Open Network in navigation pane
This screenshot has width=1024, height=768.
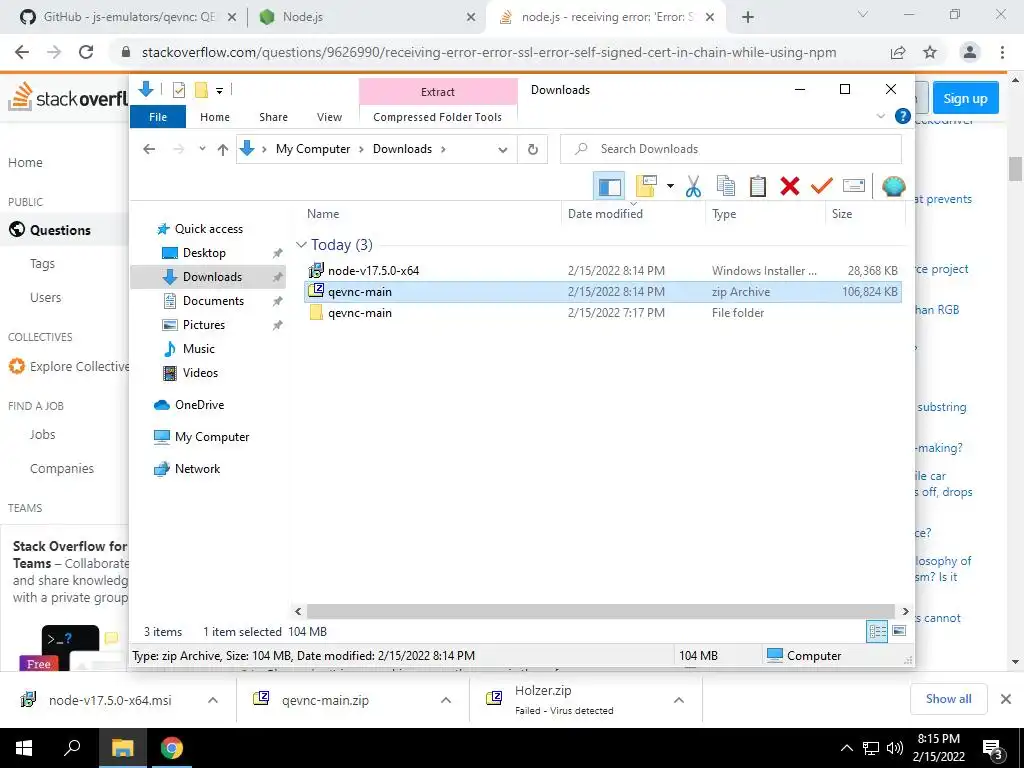[197, 469]
